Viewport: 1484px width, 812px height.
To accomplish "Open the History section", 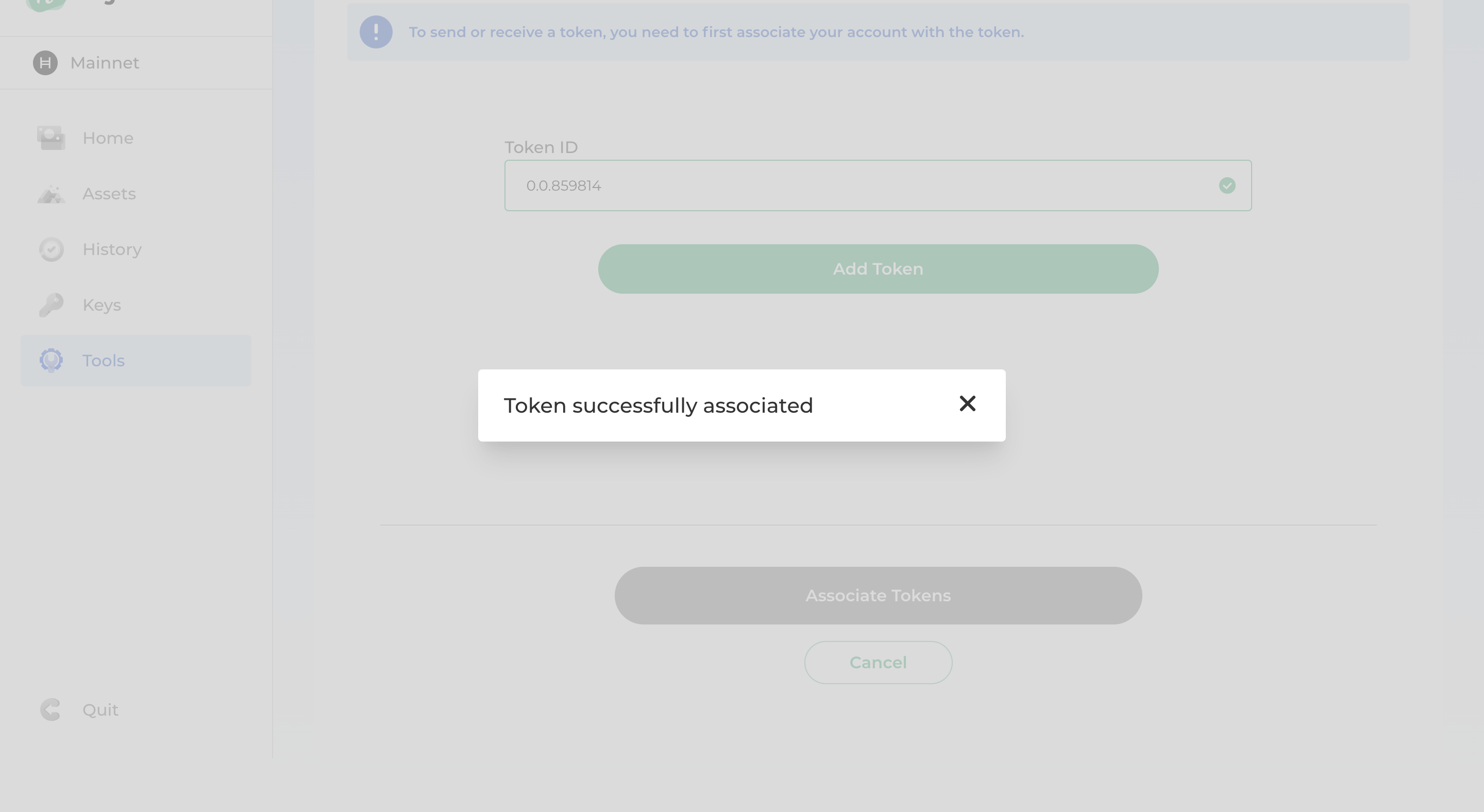I will point(112,249).
